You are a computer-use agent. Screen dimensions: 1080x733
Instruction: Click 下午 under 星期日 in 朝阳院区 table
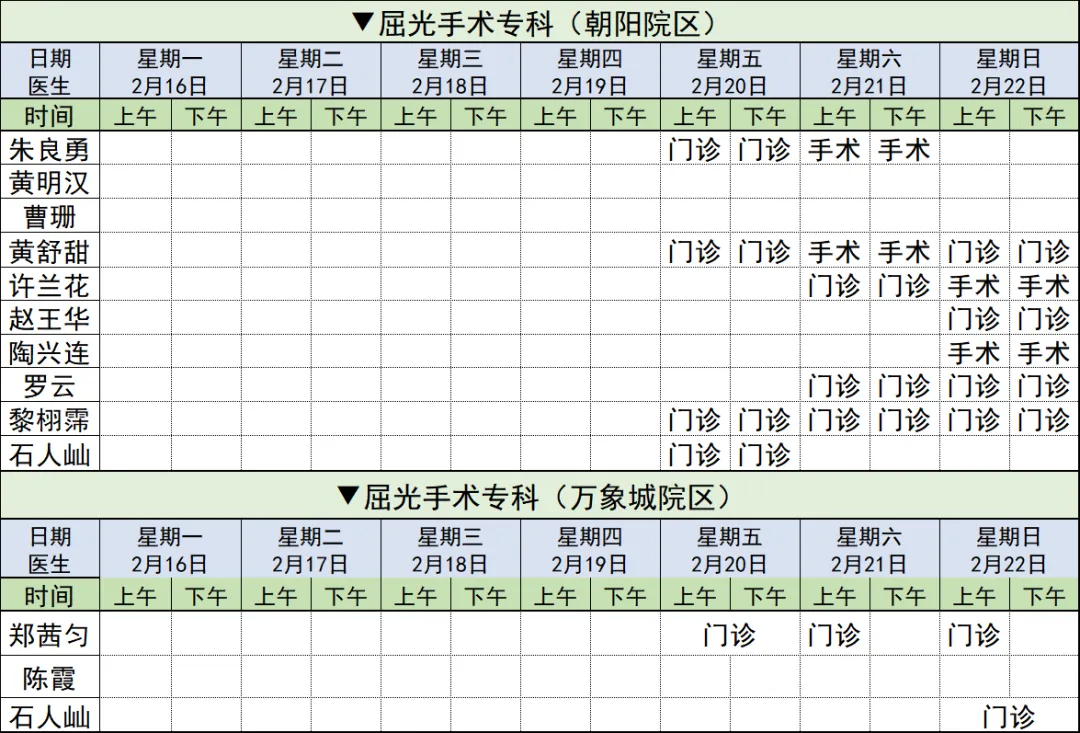pyautogui.click(x=1044, y=116)
